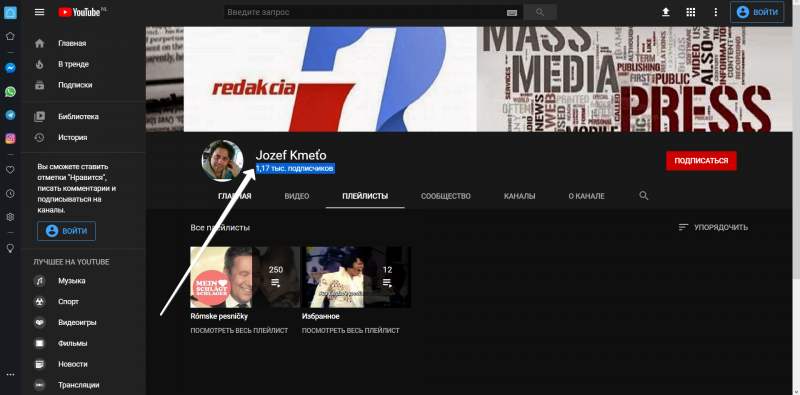Open the hamburger guide menu
Viewport: 800px width, 395px height.
coord(39,12)
